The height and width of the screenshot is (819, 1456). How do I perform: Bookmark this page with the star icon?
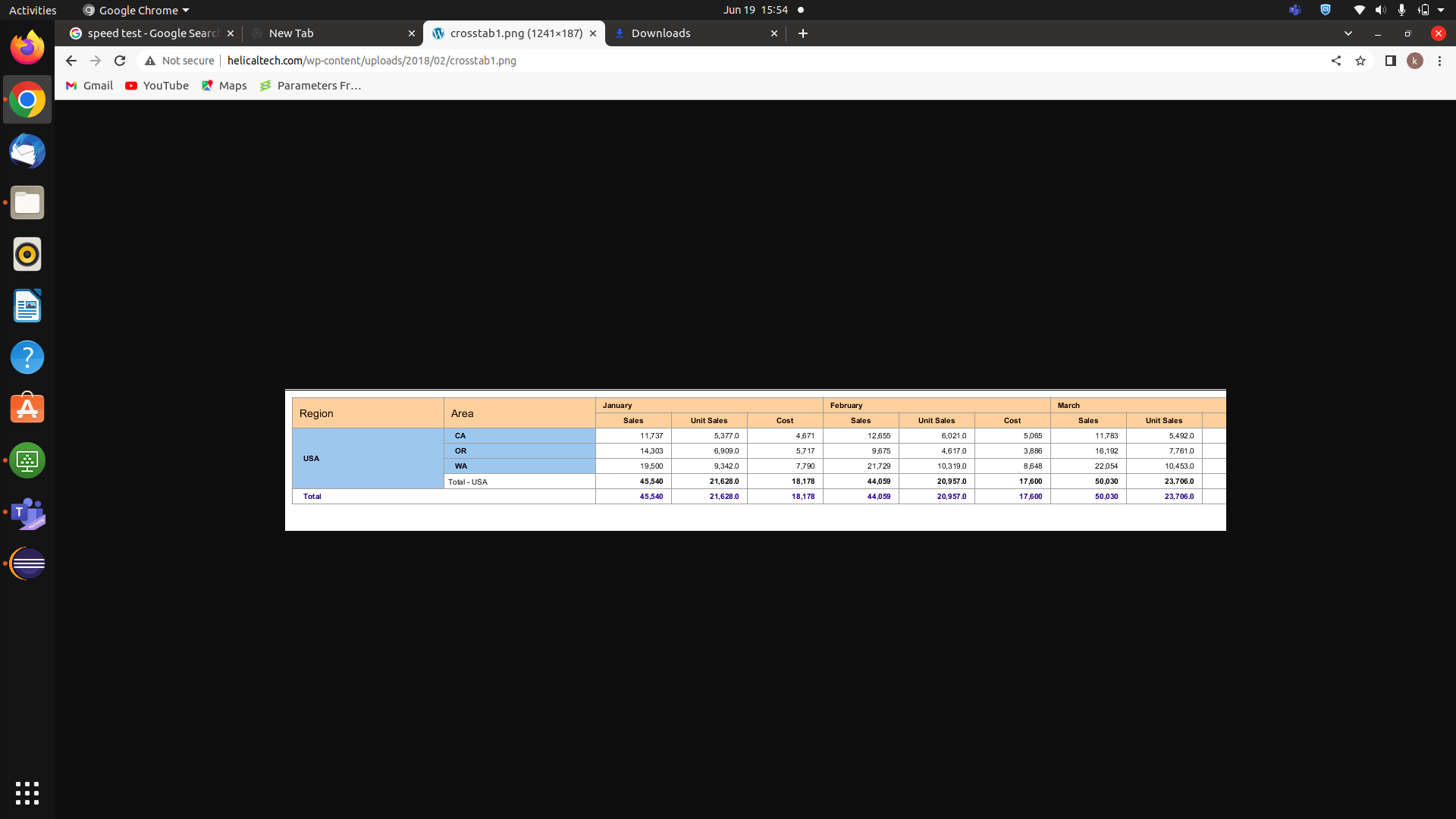1361,61
